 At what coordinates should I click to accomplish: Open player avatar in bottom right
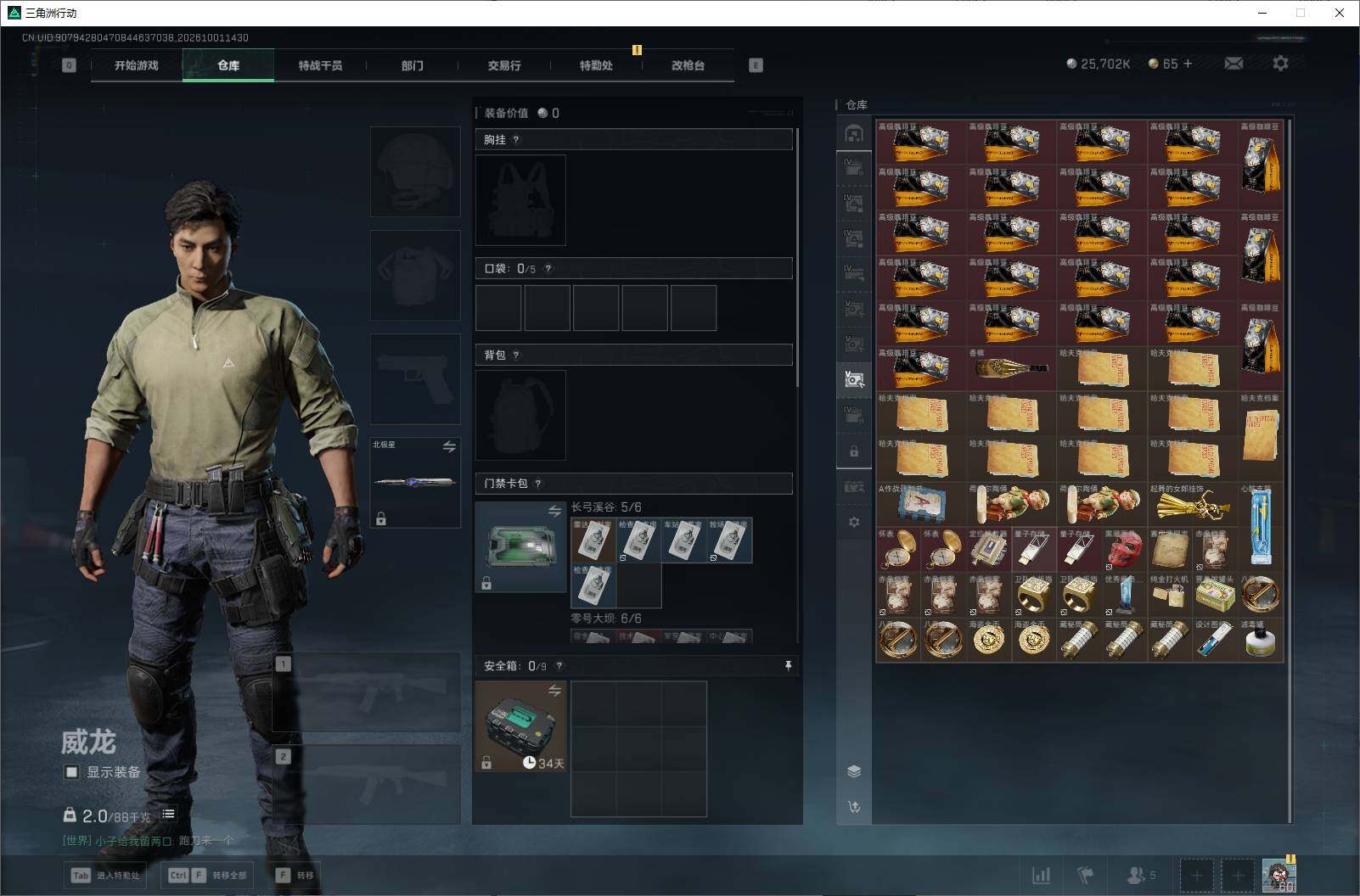(1279, 875)
